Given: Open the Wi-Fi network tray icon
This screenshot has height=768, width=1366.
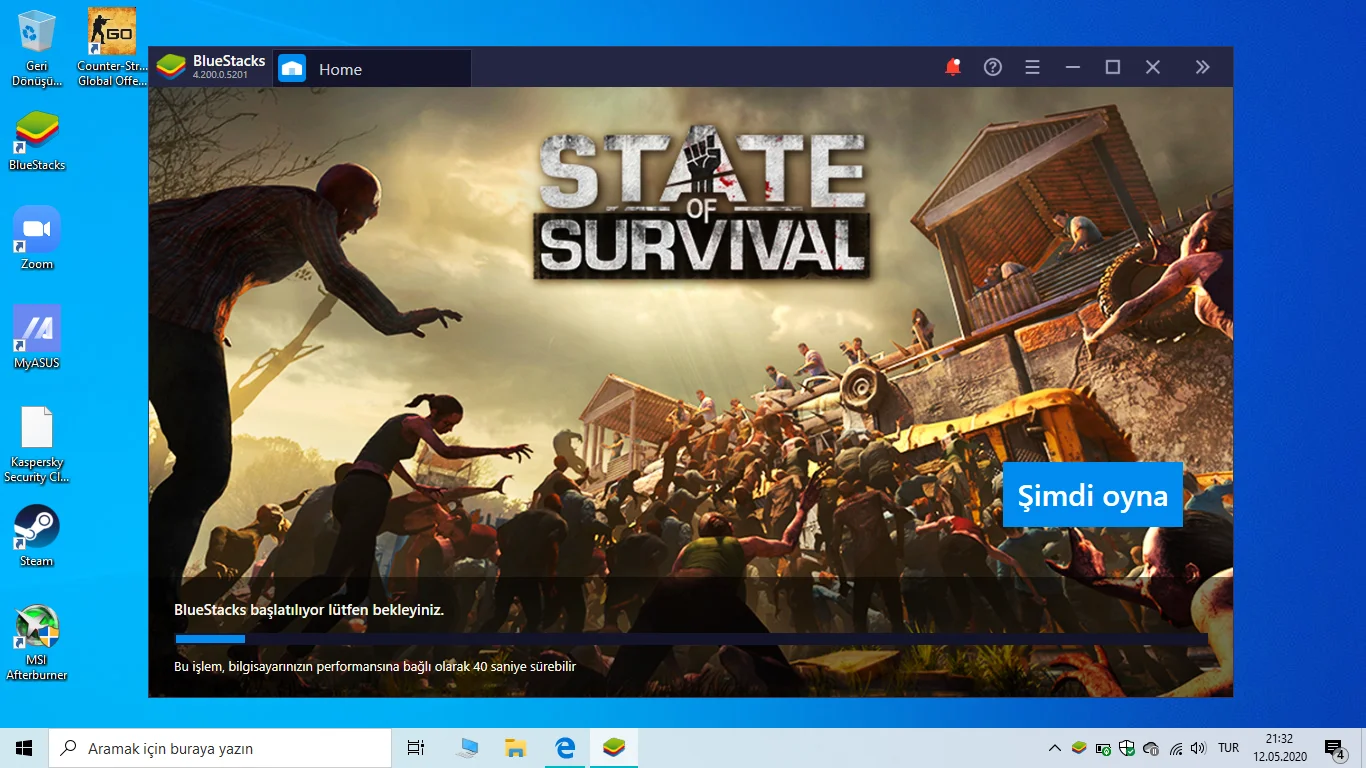Looking at the screenshot, I should 1175,748.
